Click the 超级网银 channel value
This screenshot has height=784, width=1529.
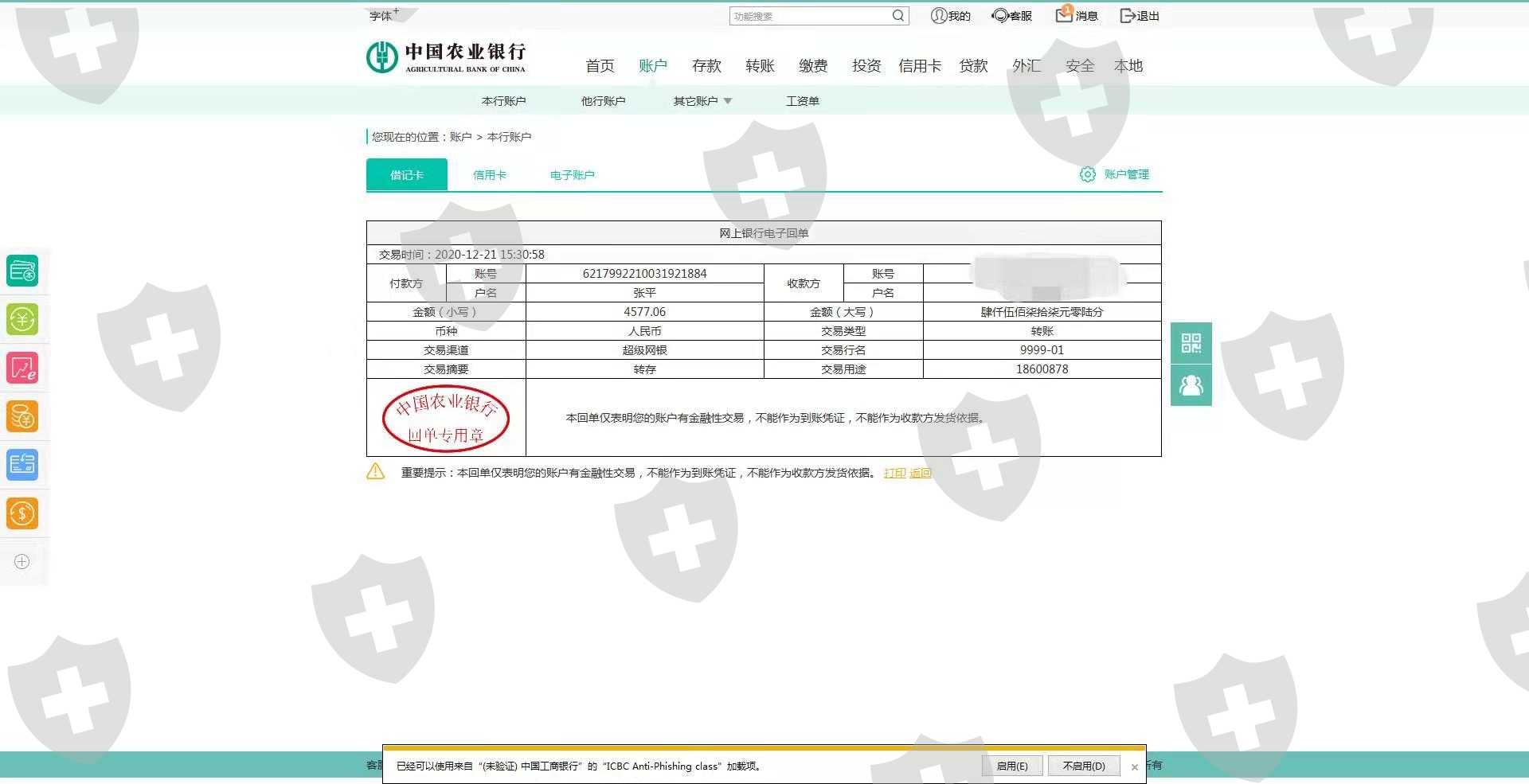[645, 350]
